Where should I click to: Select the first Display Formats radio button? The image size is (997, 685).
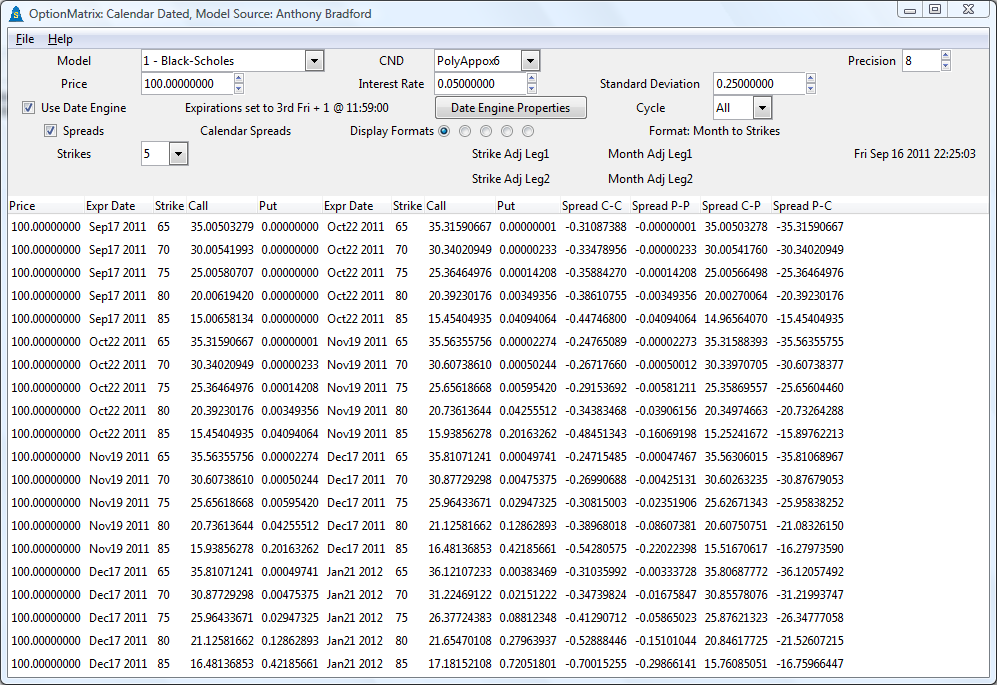(444, 131)
